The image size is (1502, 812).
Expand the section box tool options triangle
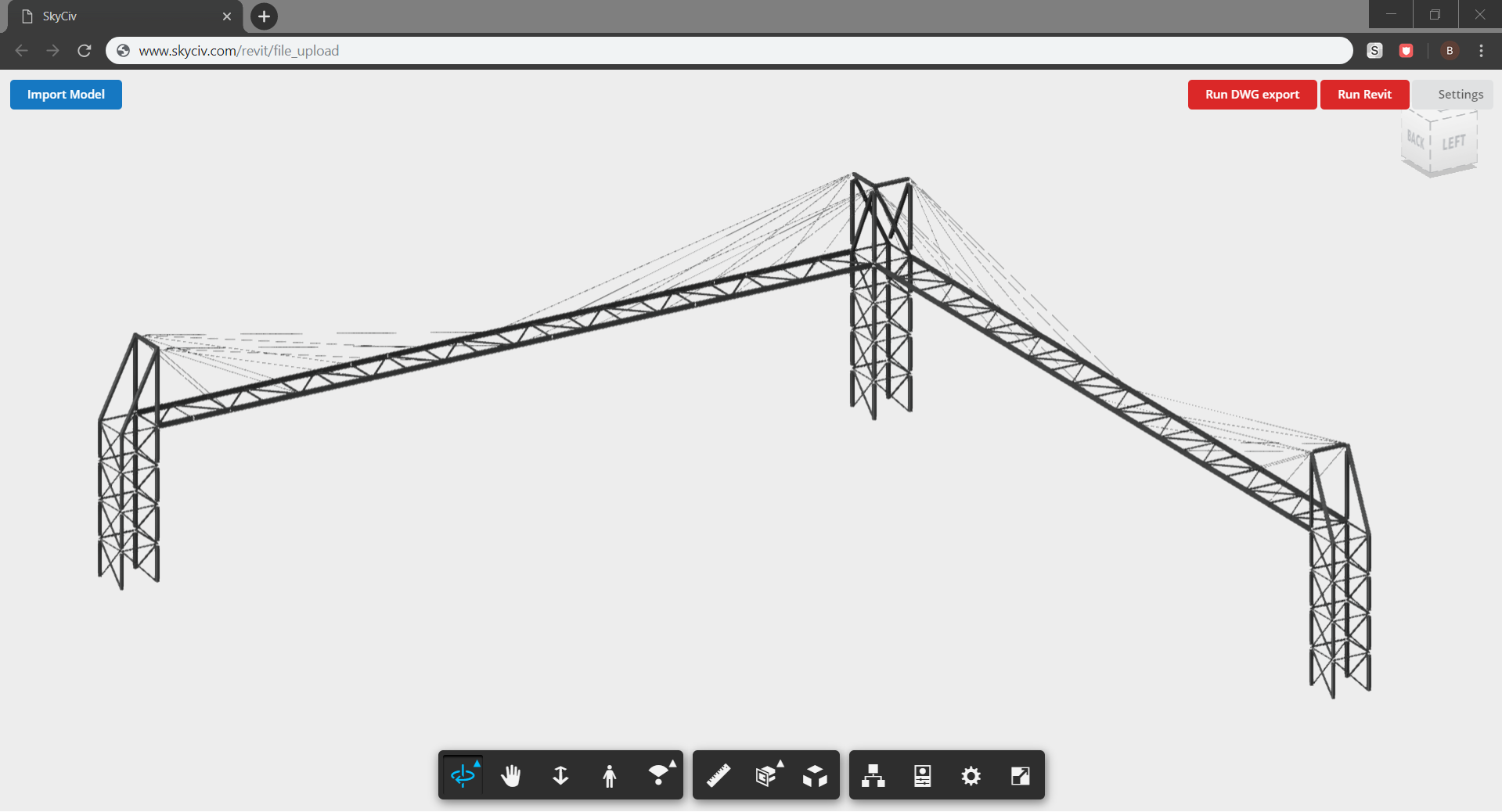(x=780, y=764)
